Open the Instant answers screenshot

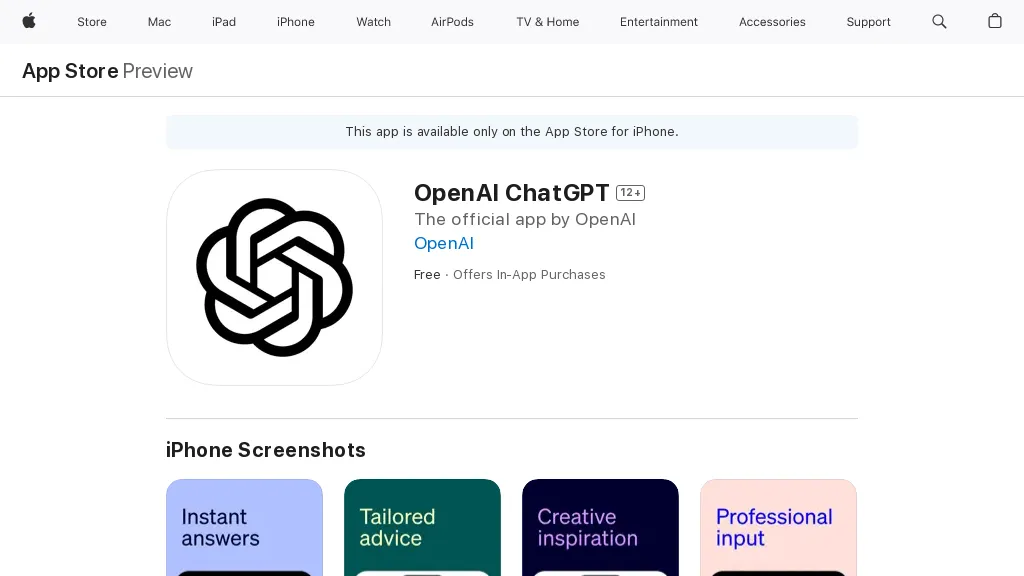point(244,528)
